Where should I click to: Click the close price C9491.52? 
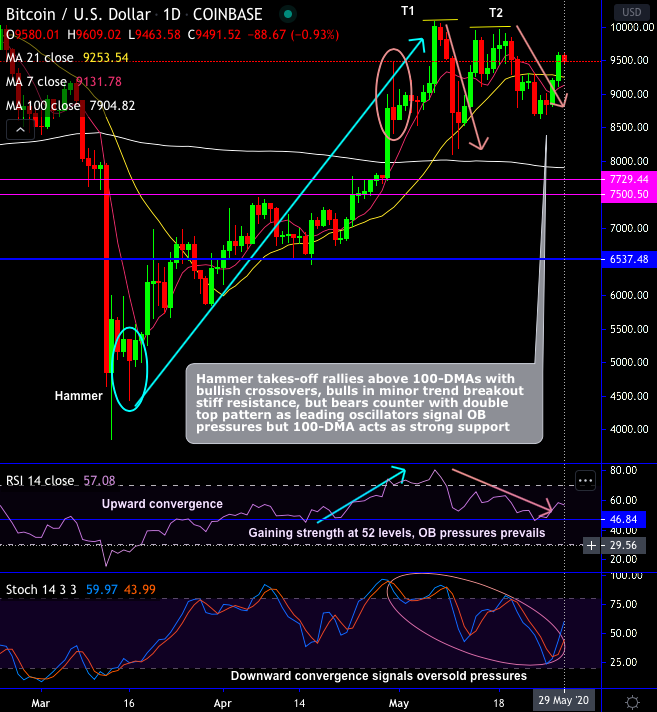[x=214, y=35]
